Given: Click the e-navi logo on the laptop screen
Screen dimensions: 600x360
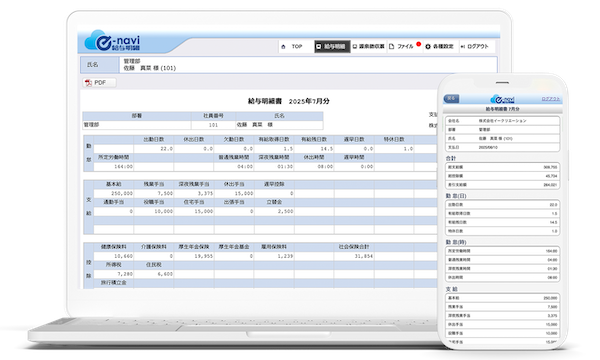Looking at the screenshot, I should pos(112,41).
